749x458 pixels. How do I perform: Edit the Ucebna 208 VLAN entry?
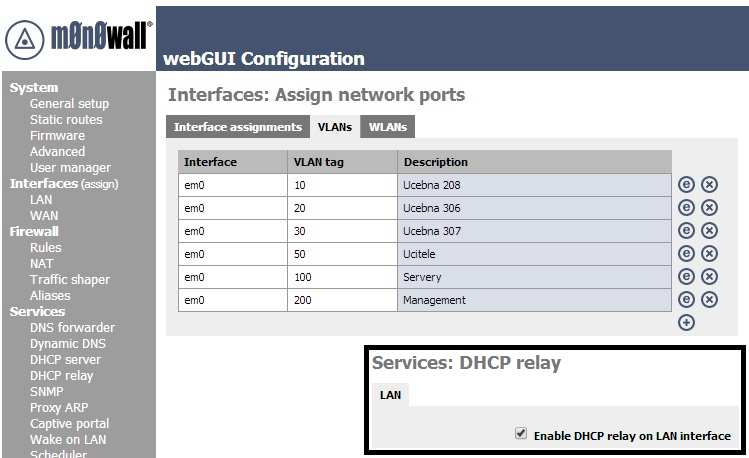pyautogui.click(x=686, y=184)
